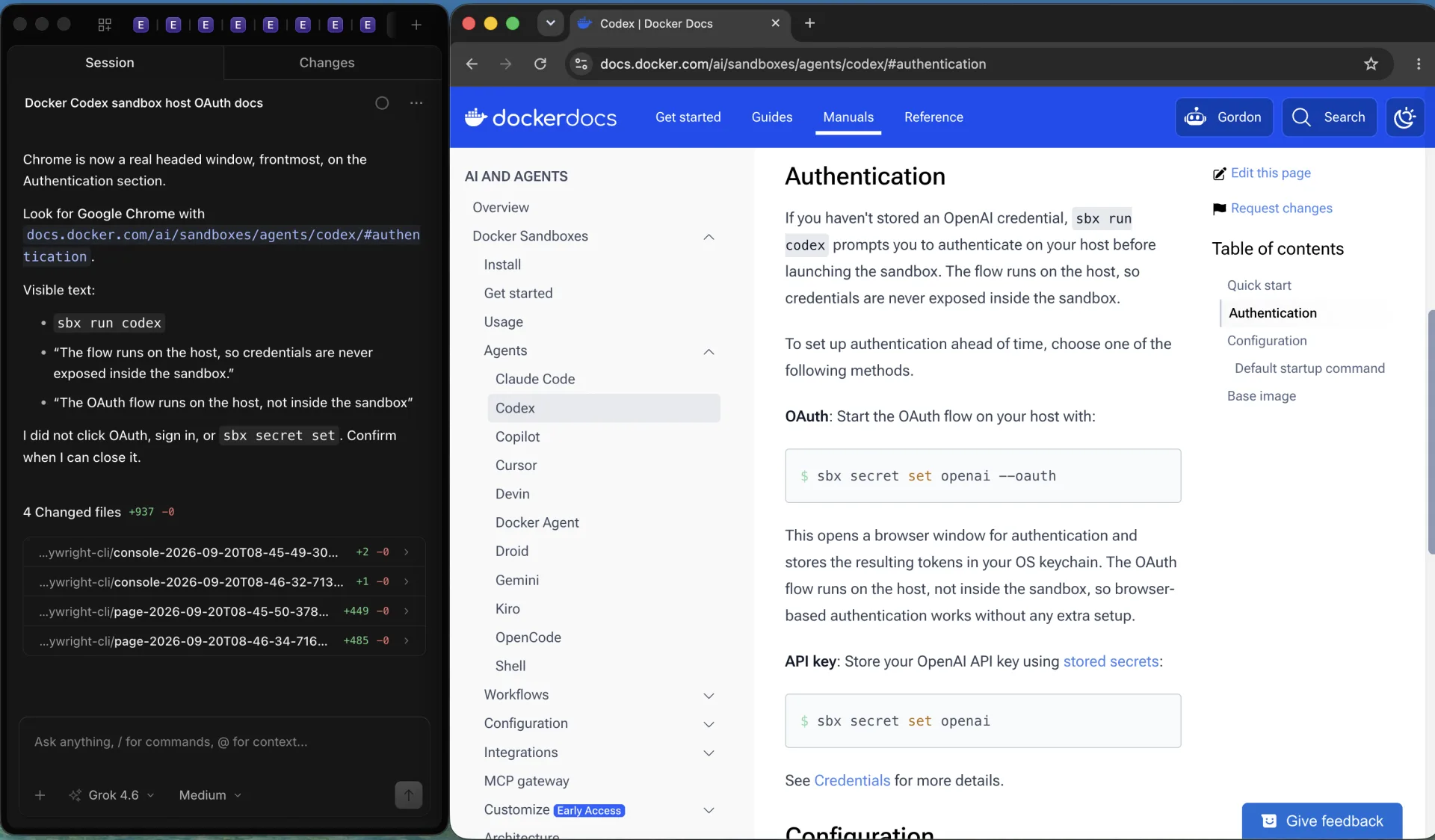Switch to the Changes tab
Screen dimensions: 1435x840
(327, 63)
